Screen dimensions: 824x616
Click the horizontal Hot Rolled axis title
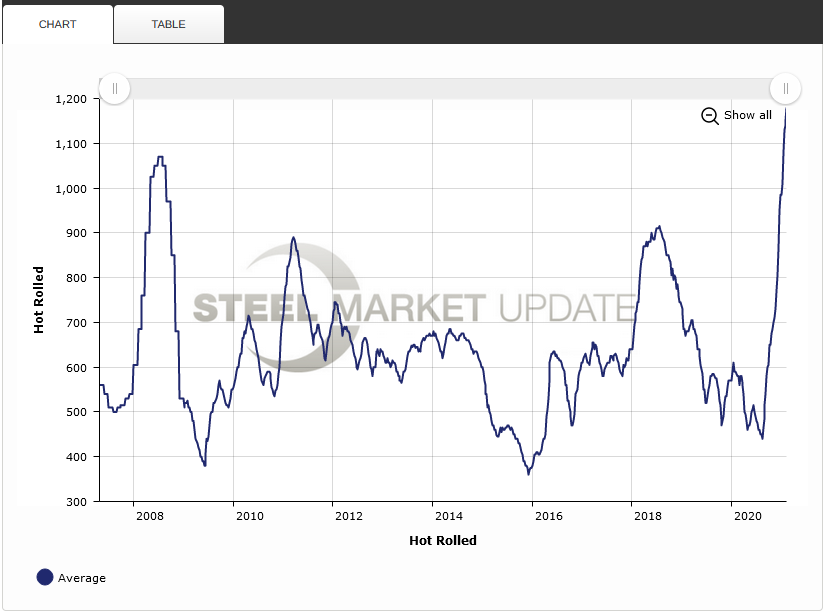pyautogui.click(x=442, y=540)
